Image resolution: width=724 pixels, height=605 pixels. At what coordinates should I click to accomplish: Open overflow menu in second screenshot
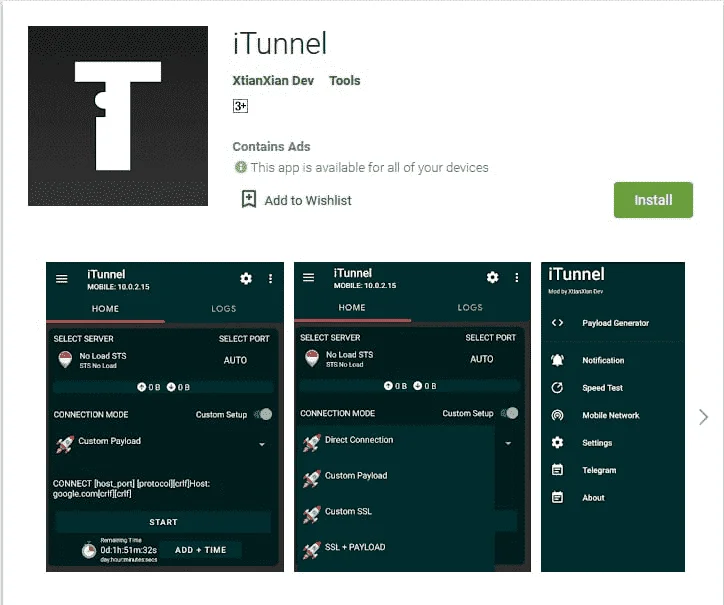(x=517, y=277)
